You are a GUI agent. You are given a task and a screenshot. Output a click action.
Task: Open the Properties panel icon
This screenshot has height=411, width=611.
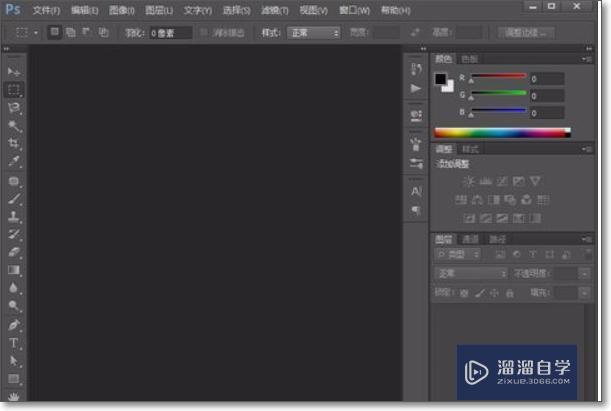click(416, 115)
